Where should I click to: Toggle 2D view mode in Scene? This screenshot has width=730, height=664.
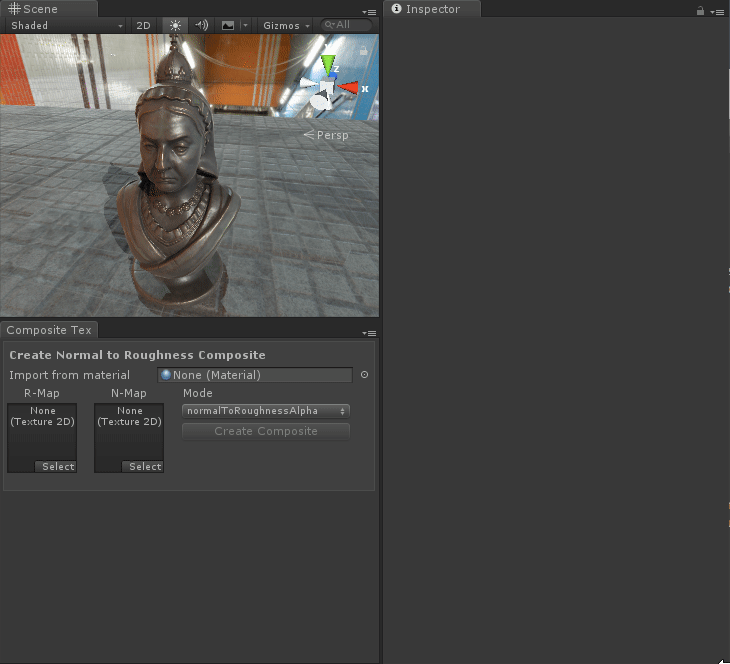point(144,25)
